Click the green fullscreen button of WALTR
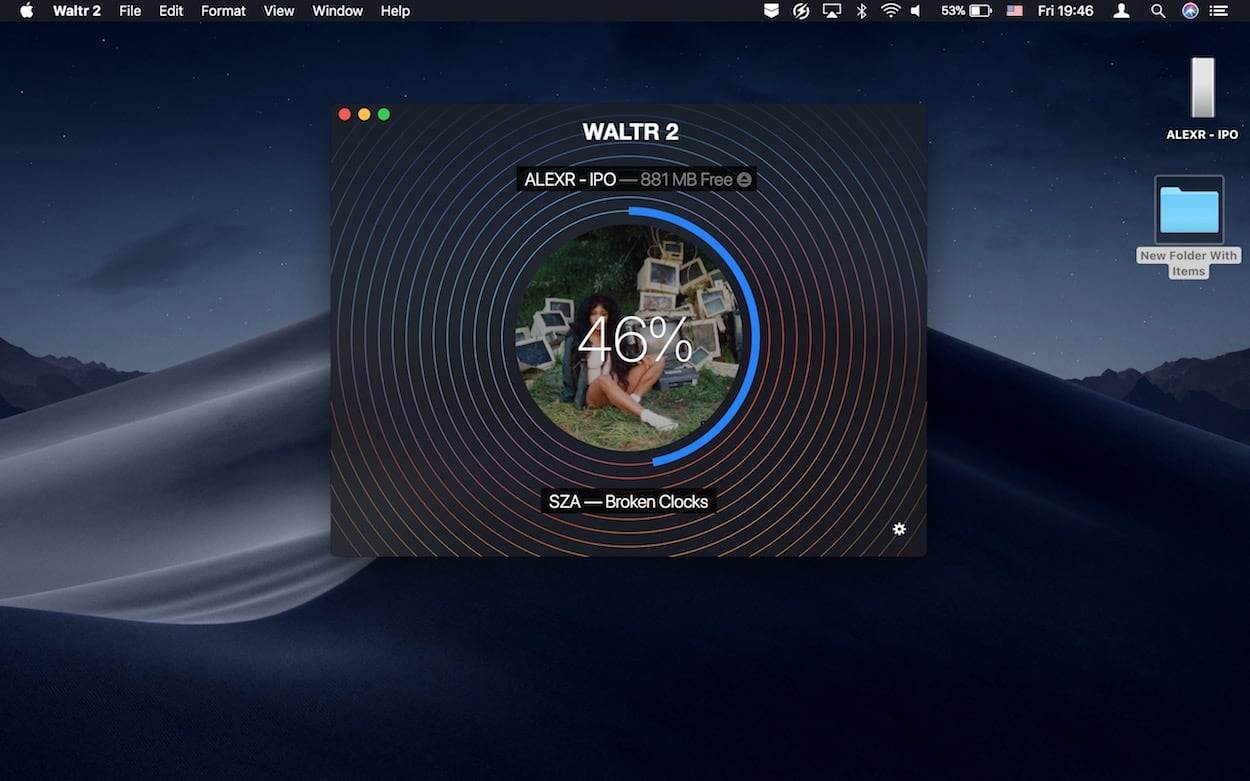The width and height of the screenshot is (1250, 781). [384, 114]
